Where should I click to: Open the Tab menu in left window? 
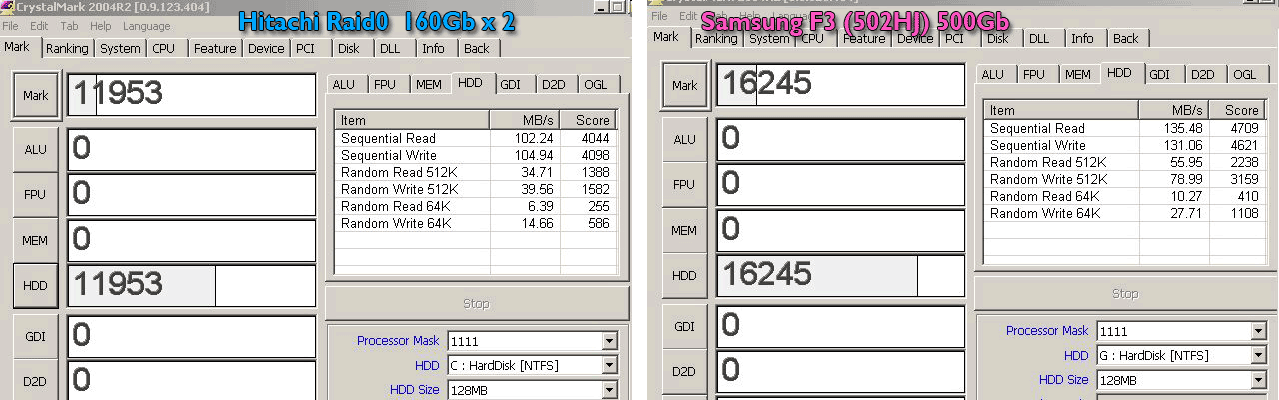click(x=70, y=25)
